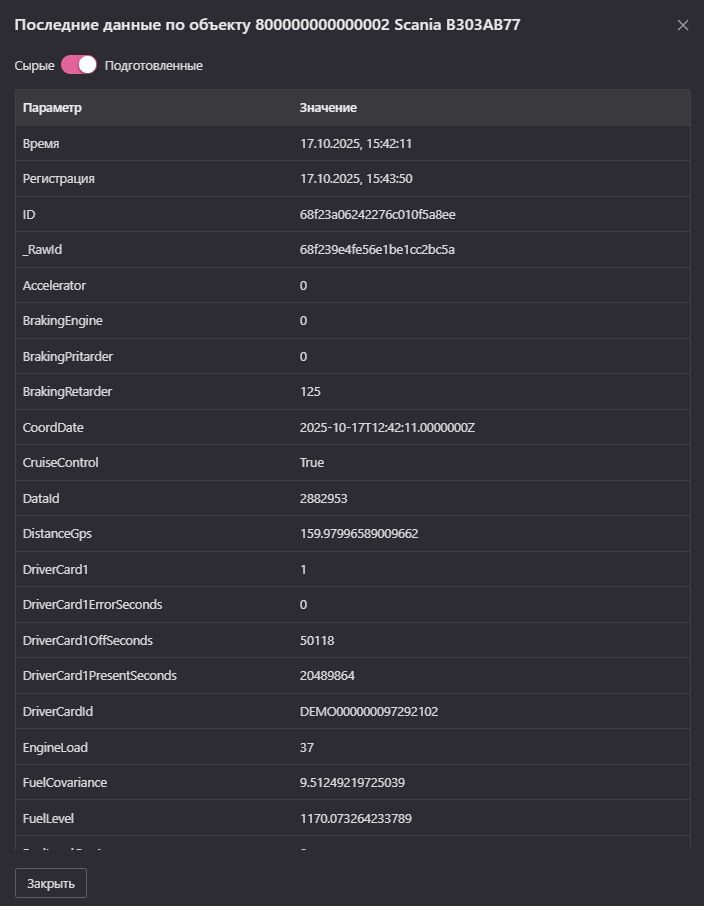Click the DataId value 2882953
Viewport: 704px width, 906px height.
(323, 499)
